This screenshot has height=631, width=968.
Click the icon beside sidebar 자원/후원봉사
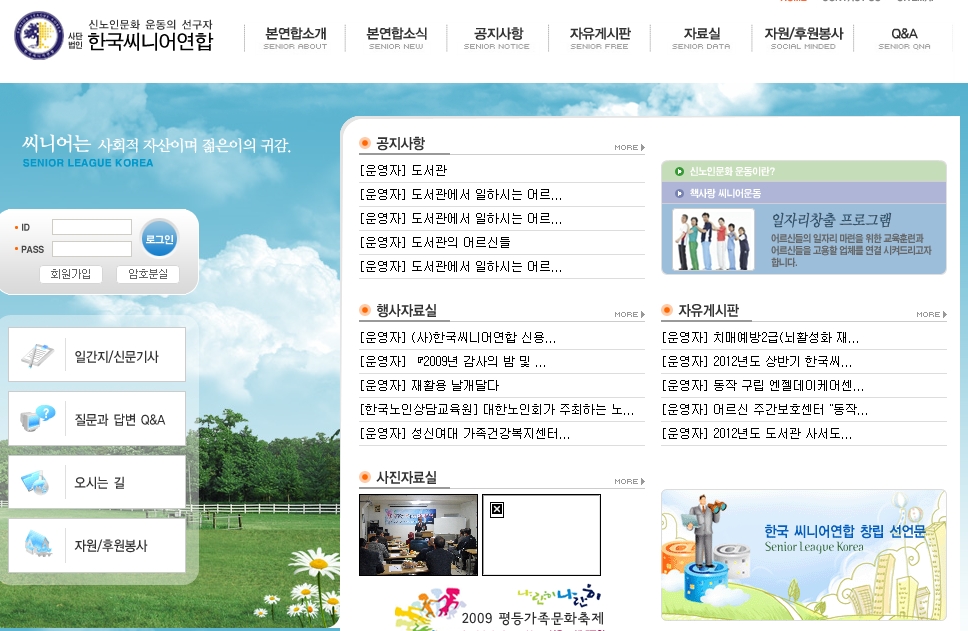37,545
